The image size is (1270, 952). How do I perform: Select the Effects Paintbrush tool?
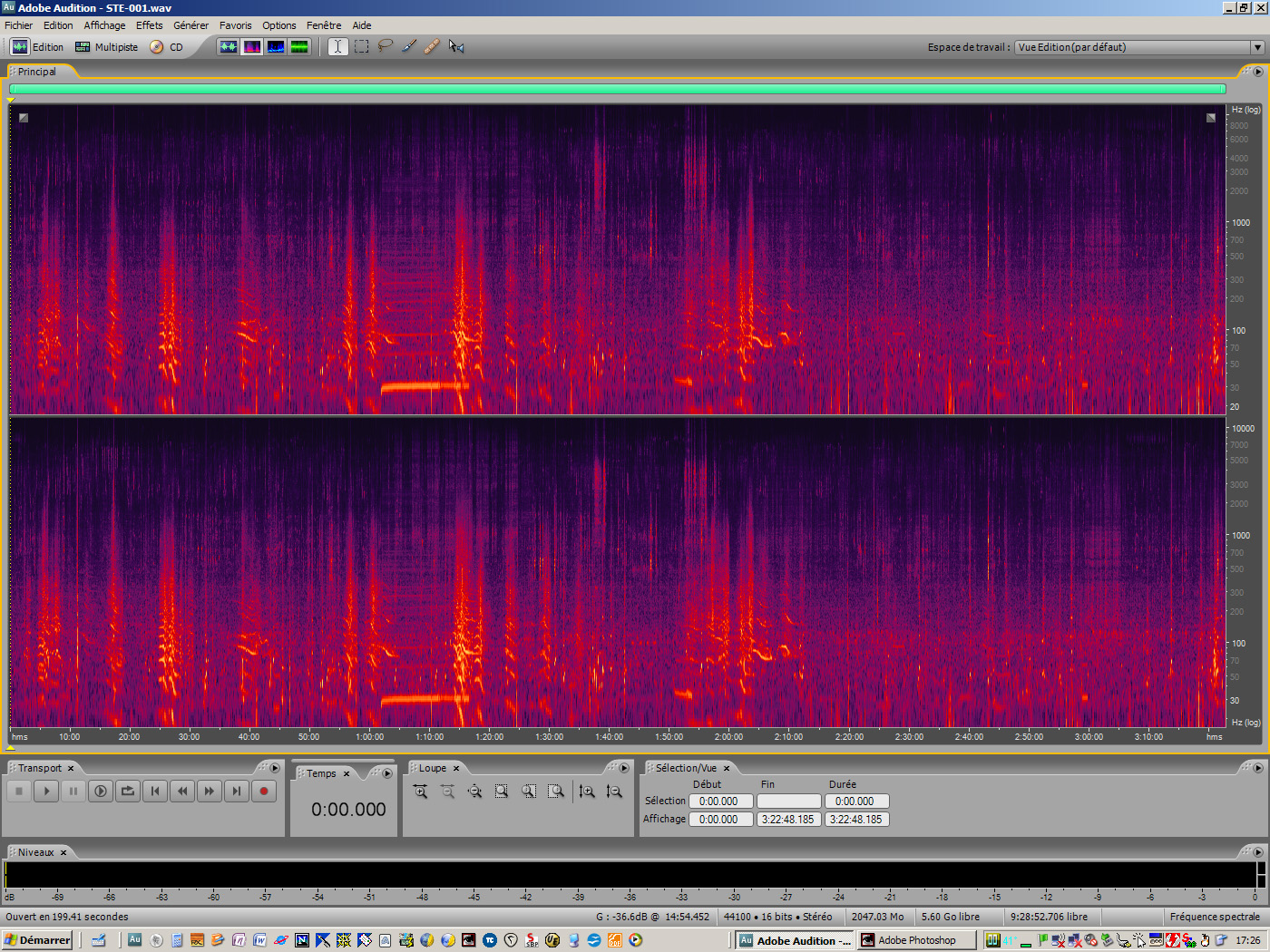(408, 46)
